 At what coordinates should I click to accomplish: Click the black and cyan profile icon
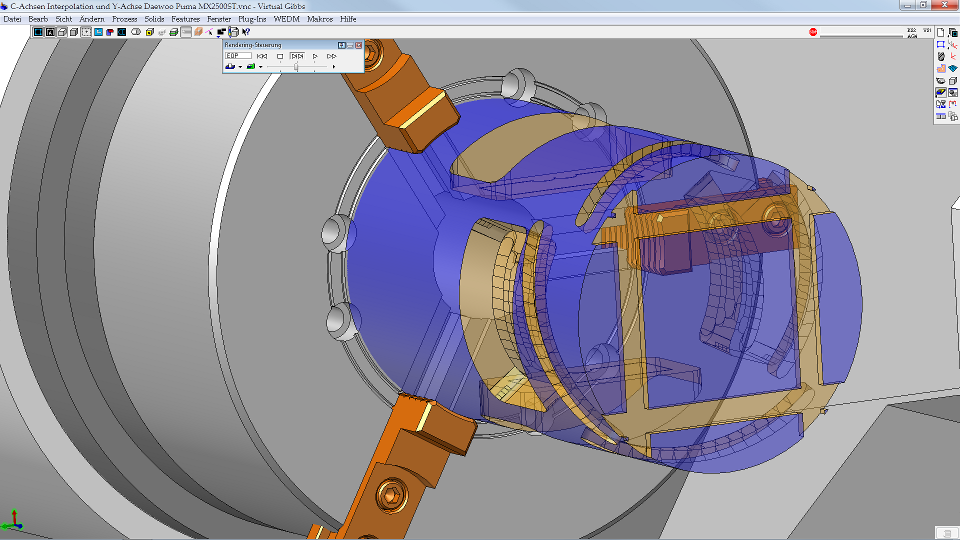122,32
